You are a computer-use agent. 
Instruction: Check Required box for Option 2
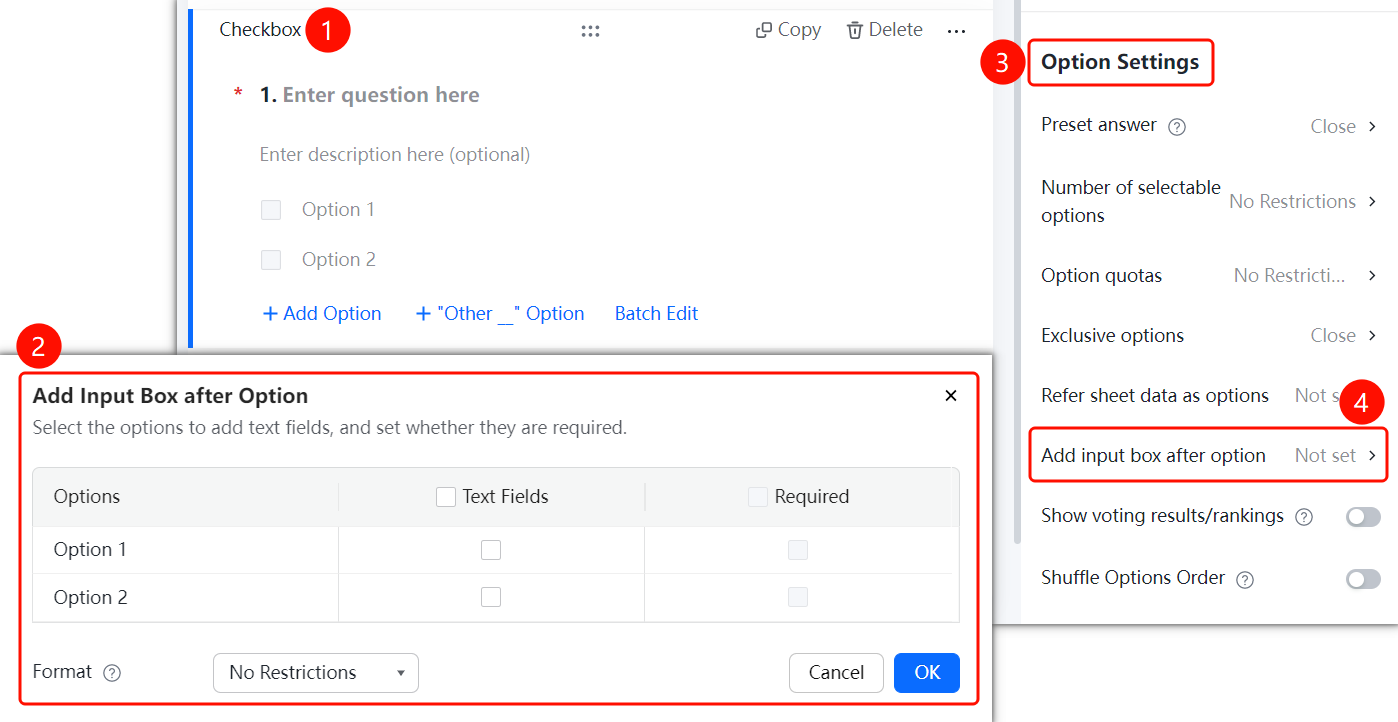tap(797, 597)
